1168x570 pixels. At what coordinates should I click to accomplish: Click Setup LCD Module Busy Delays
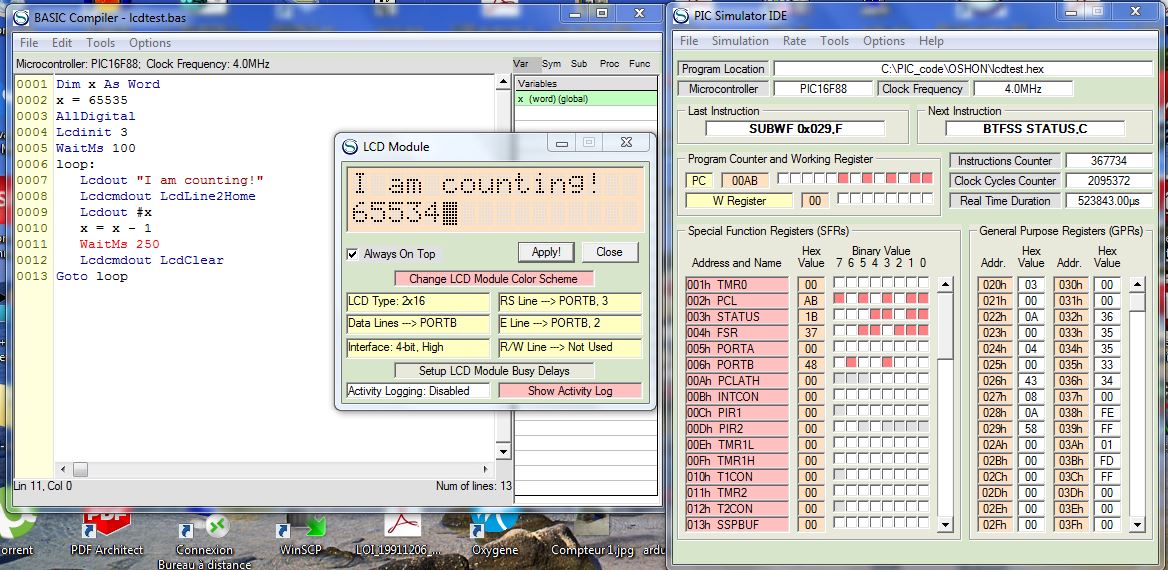pos(495,370)
